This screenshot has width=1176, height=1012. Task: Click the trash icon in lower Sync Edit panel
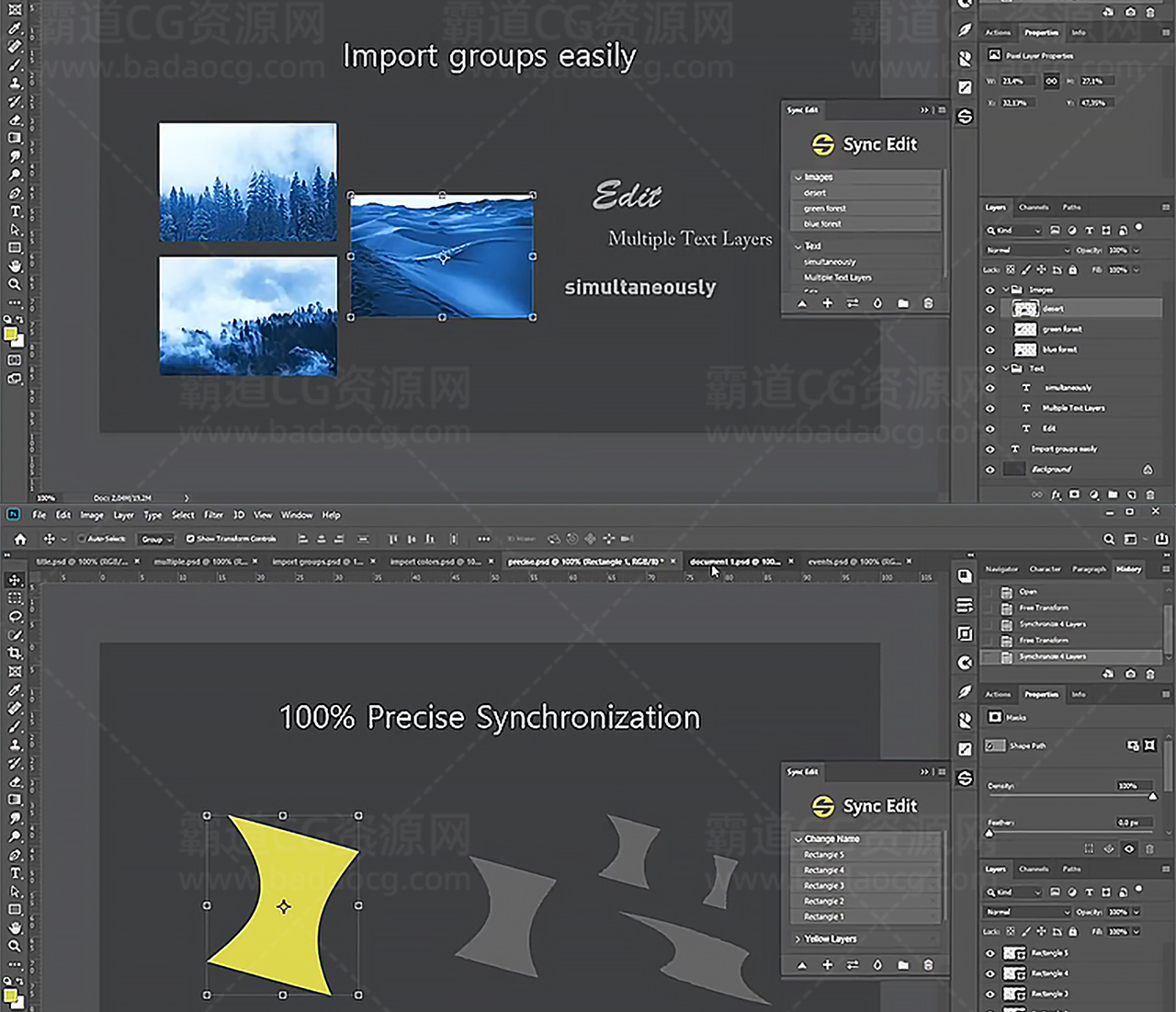click(928, 965)
